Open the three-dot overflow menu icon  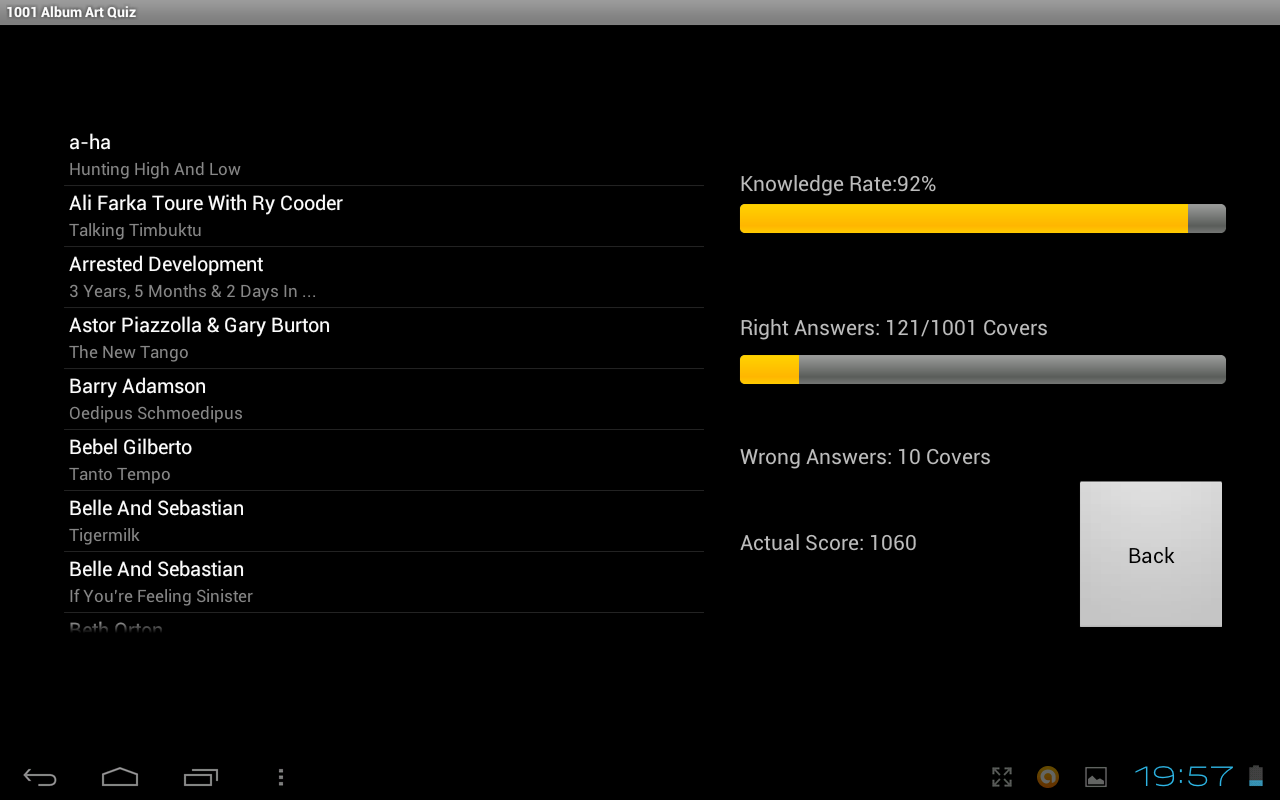point(281,777)
